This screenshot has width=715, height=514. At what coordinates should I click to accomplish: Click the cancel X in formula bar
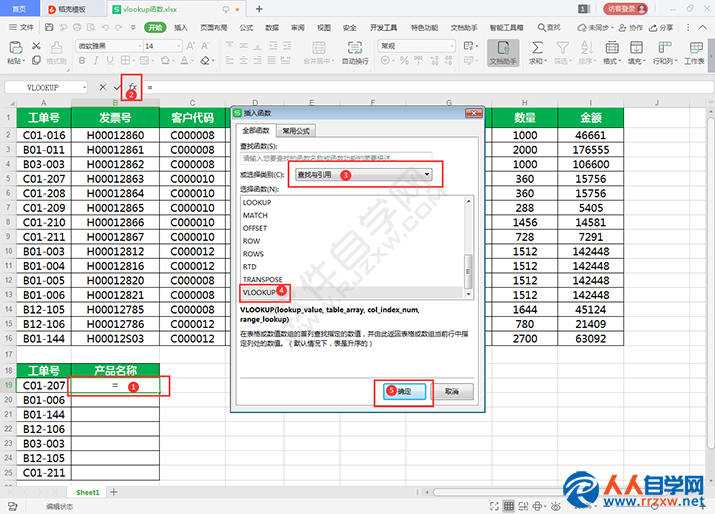pyautogui.click(x=103, y=87)
